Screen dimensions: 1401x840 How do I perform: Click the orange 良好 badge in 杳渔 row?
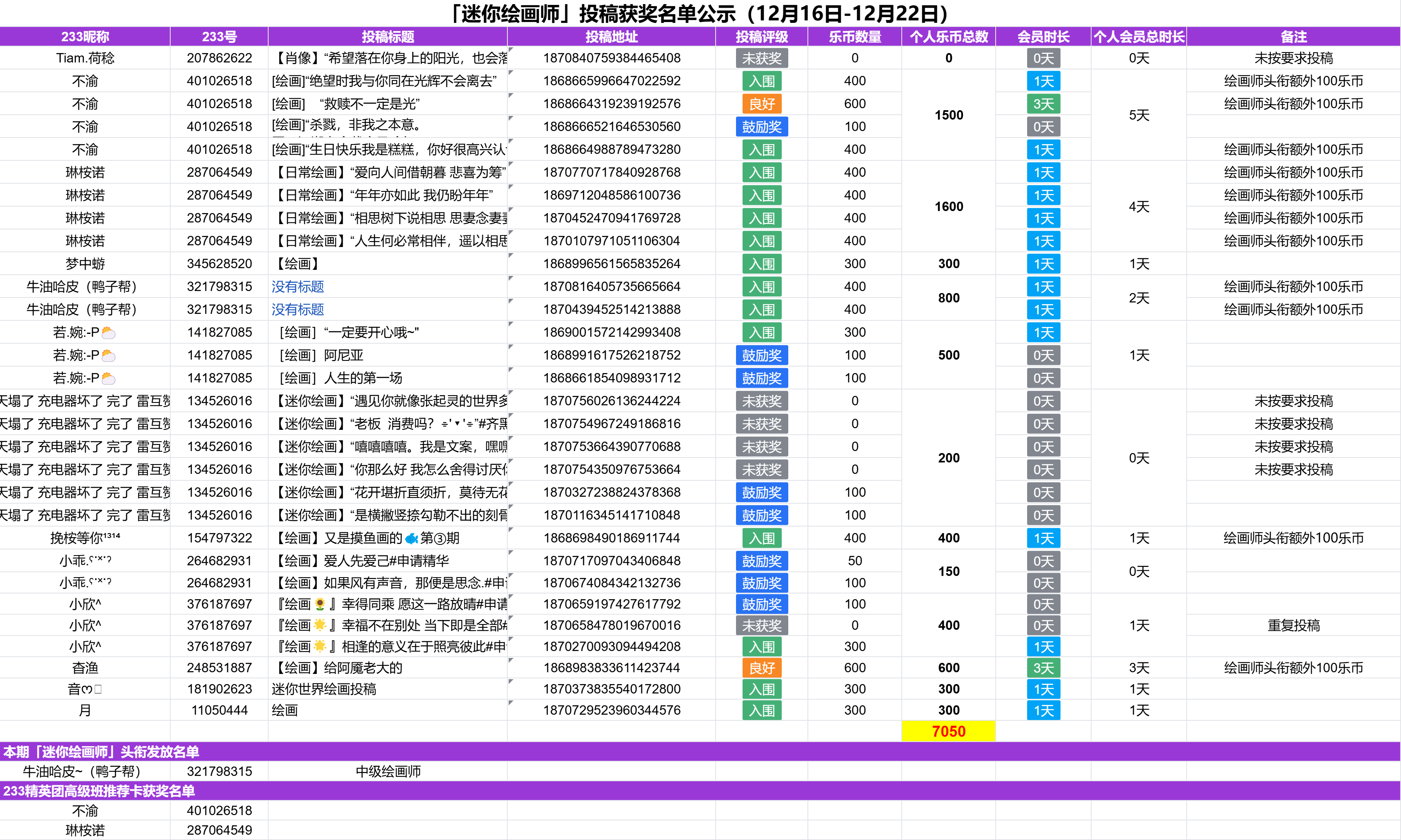point(761,668)
